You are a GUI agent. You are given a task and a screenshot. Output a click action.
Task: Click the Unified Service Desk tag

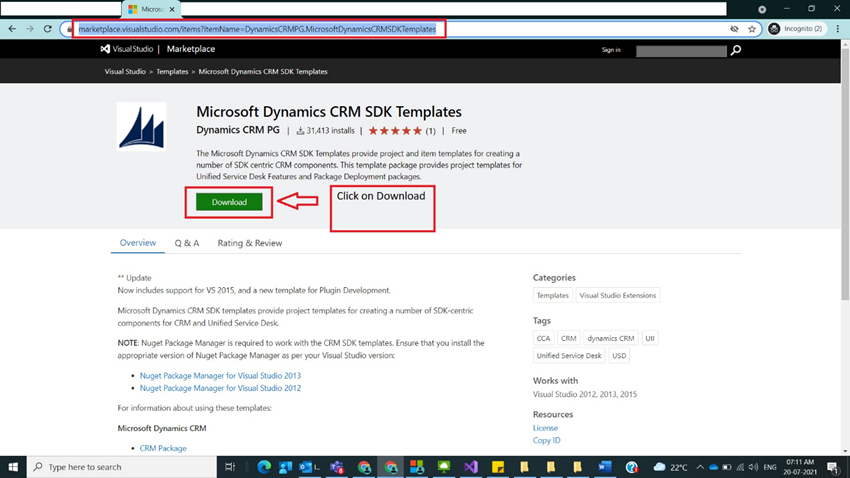click(569, 356)
